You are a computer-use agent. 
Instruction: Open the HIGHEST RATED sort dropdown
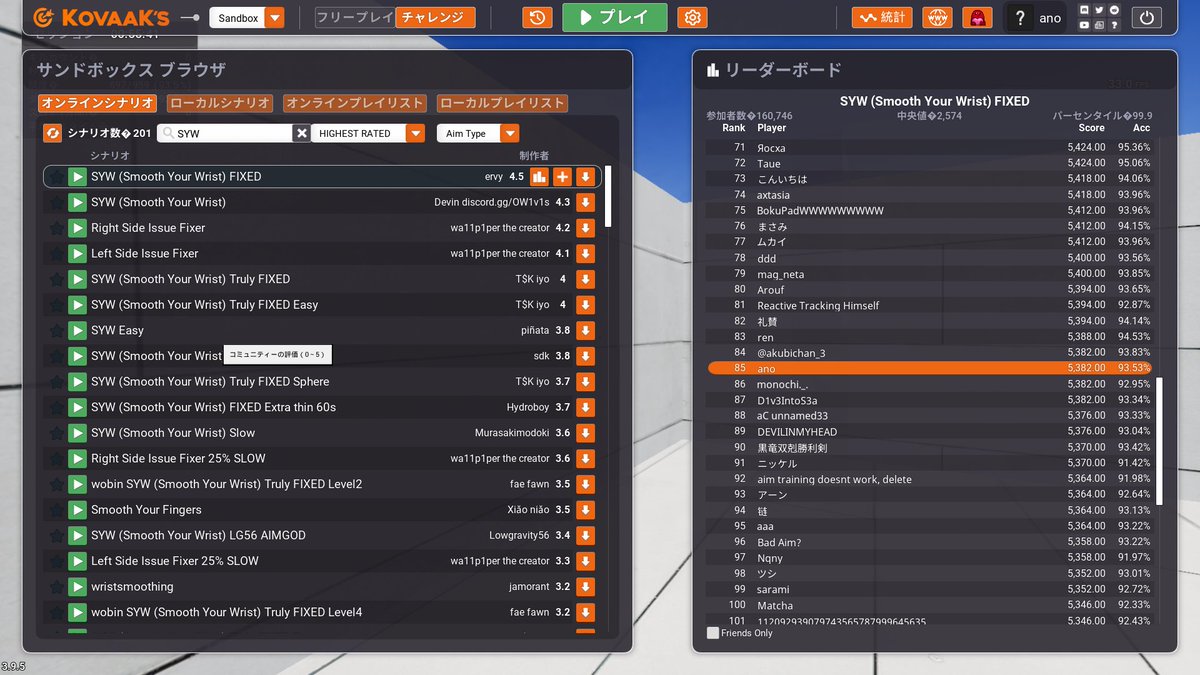pyautogui.click(x=370, y=133)
